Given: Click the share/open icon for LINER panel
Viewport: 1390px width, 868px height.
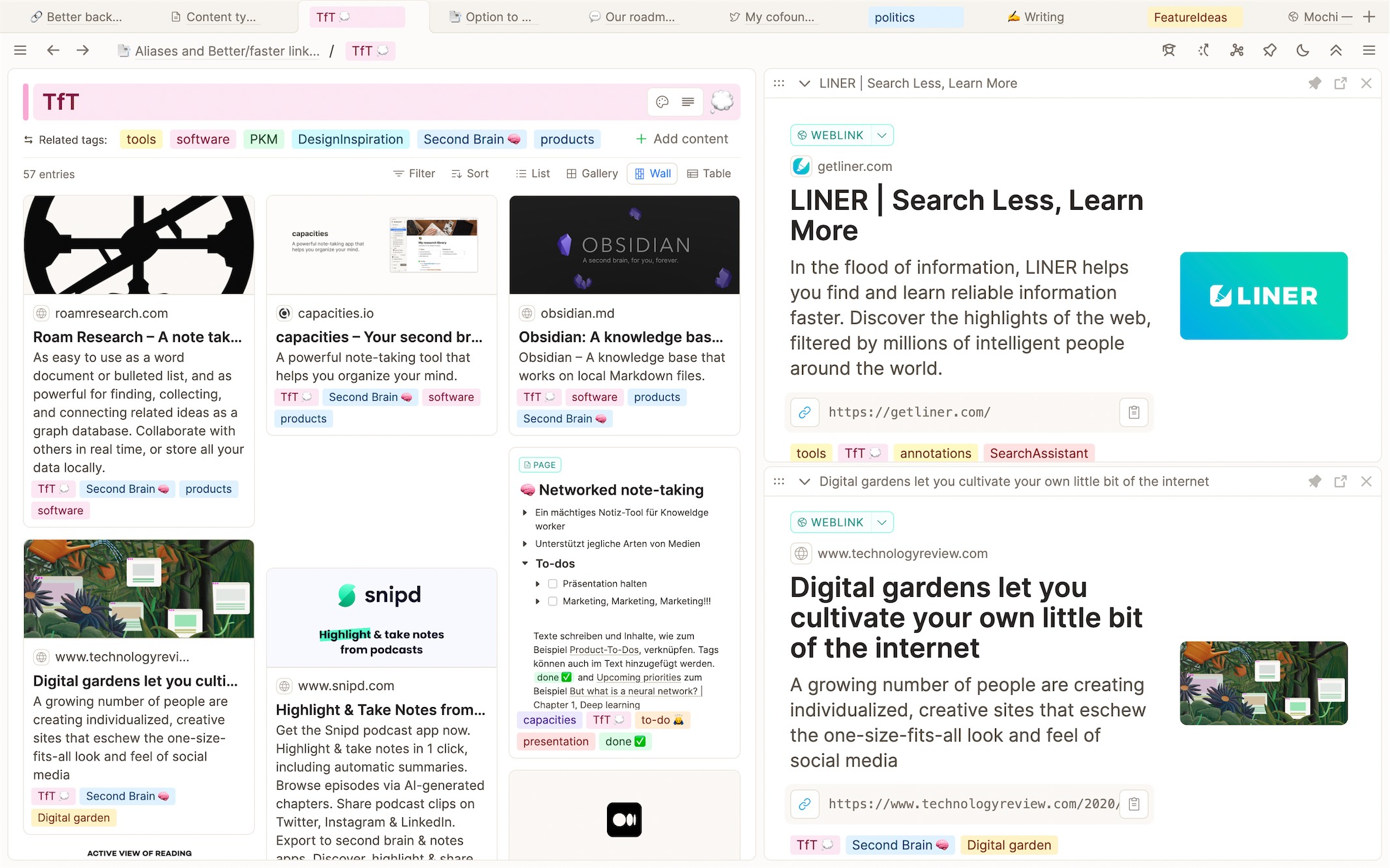Looking at the screenshot, I should [1341, 83].
